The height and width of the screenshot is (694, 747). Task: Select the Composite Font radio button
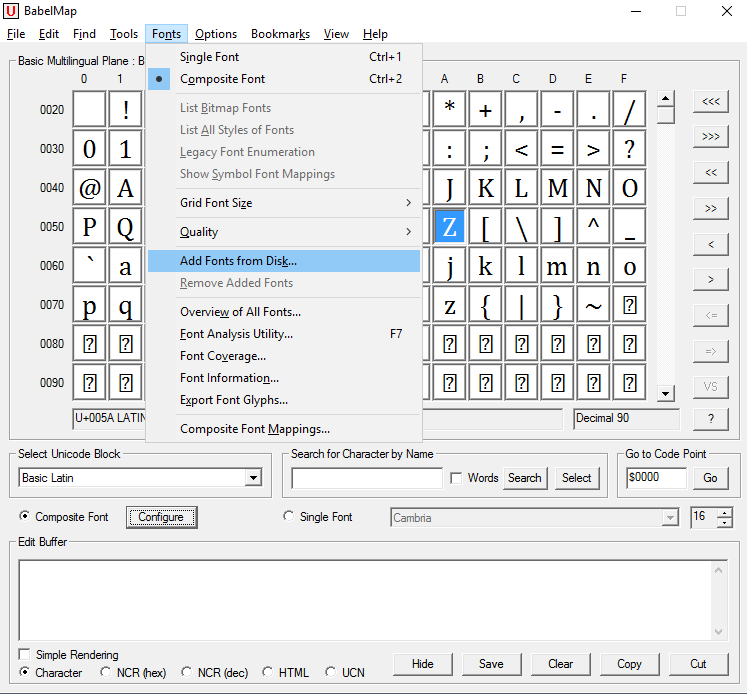[x=24, y=516]
